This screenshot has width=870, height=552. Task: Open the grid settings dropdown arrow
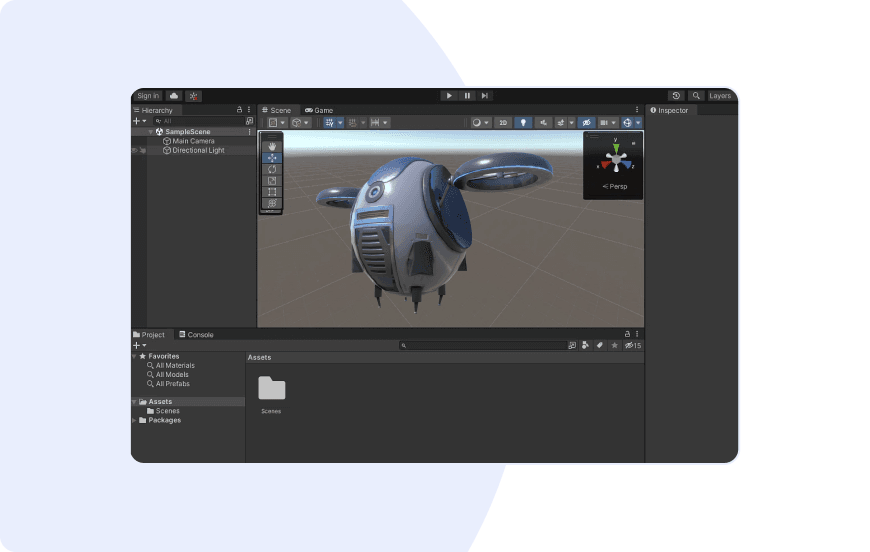[x=340, y=123]
